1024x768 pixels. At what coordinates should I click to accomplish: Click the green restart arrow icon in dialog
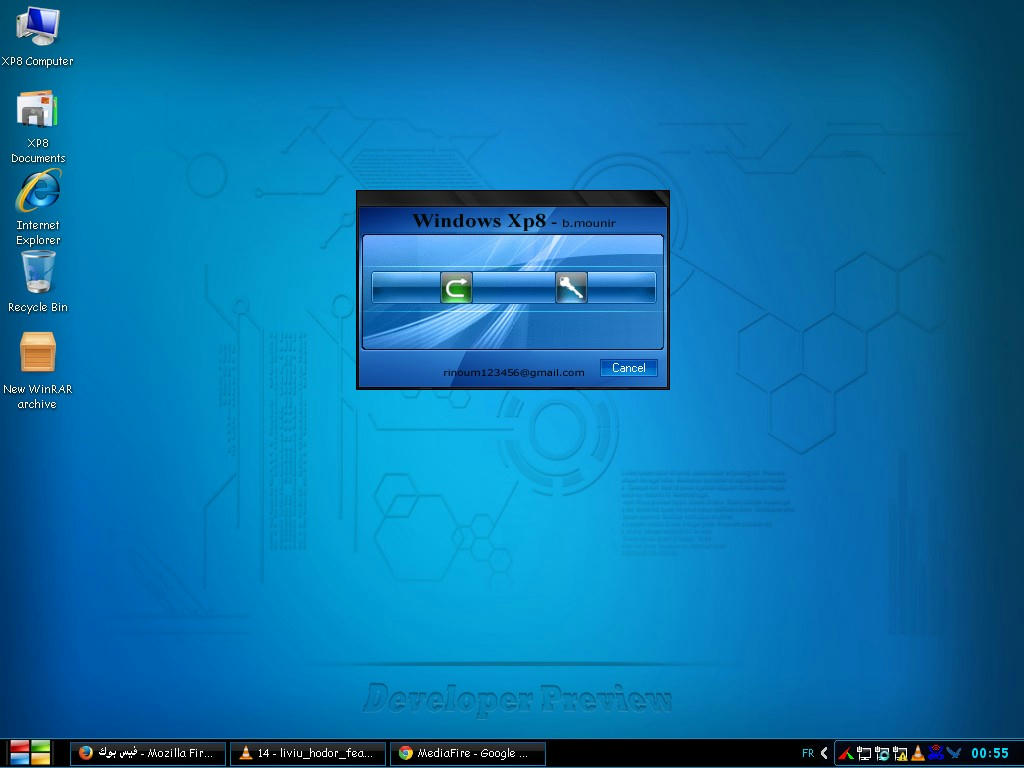point(456,287)
